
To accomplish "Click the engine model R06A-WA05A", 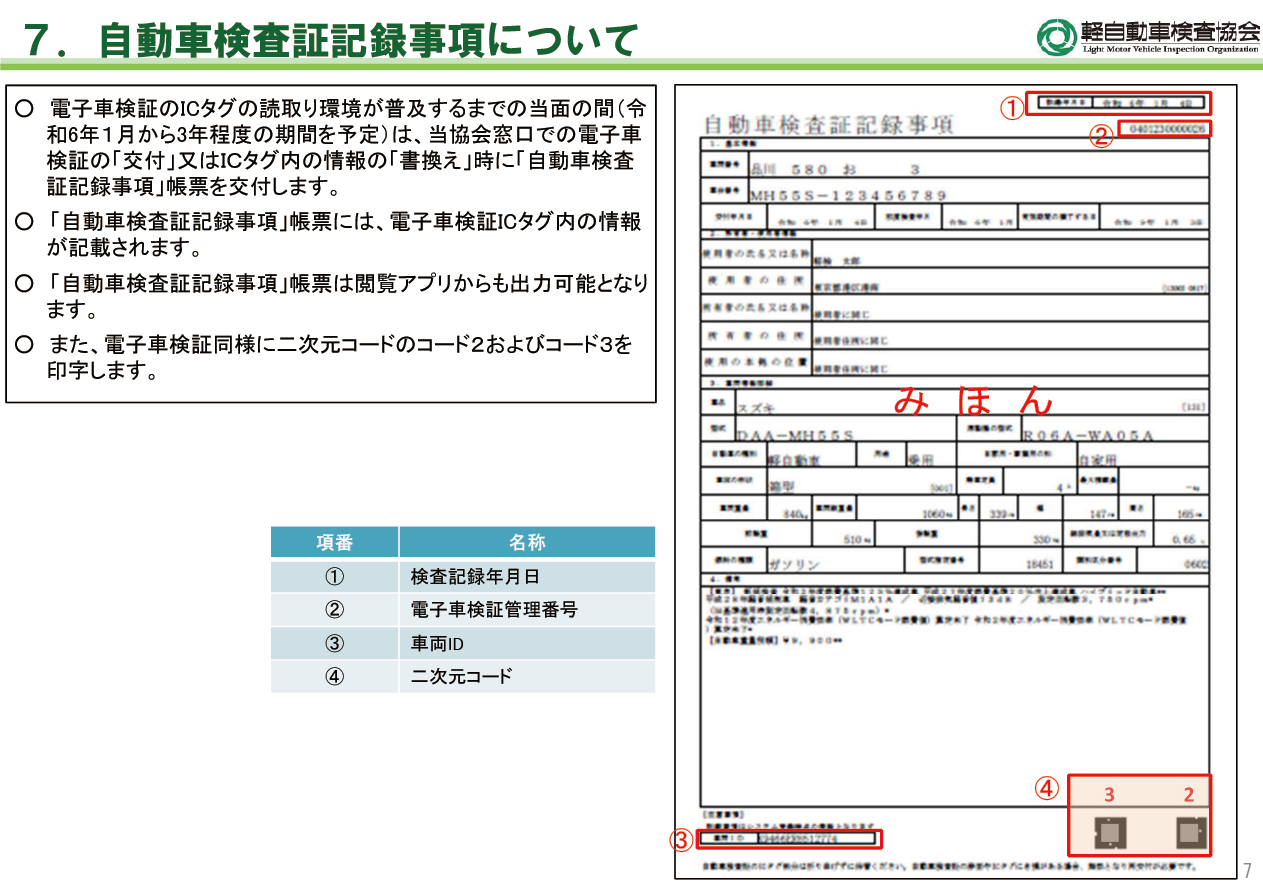I will [1088, 435].
